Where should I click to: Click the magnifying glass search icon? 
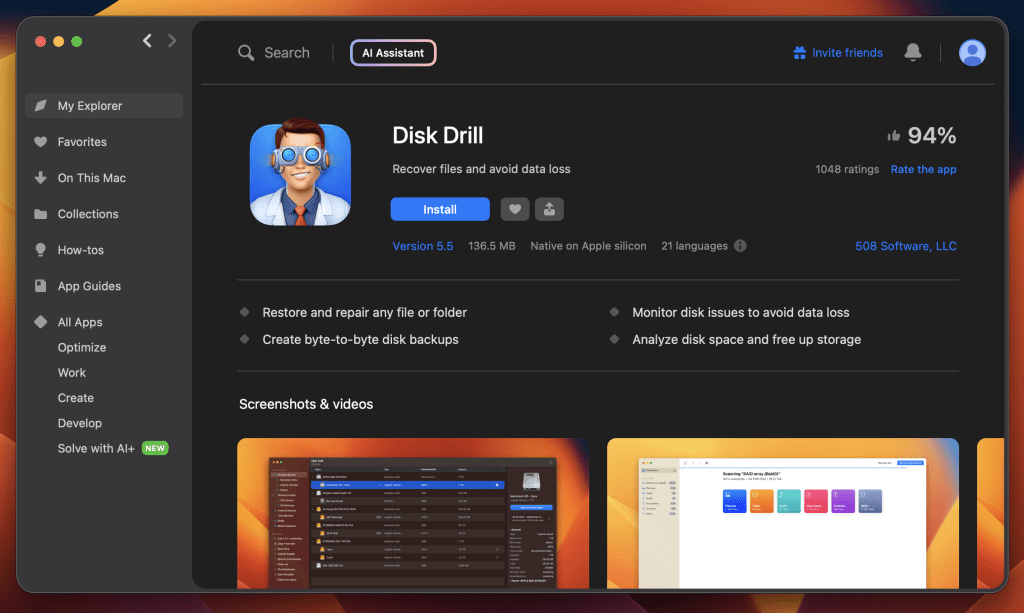click(246, 53)
